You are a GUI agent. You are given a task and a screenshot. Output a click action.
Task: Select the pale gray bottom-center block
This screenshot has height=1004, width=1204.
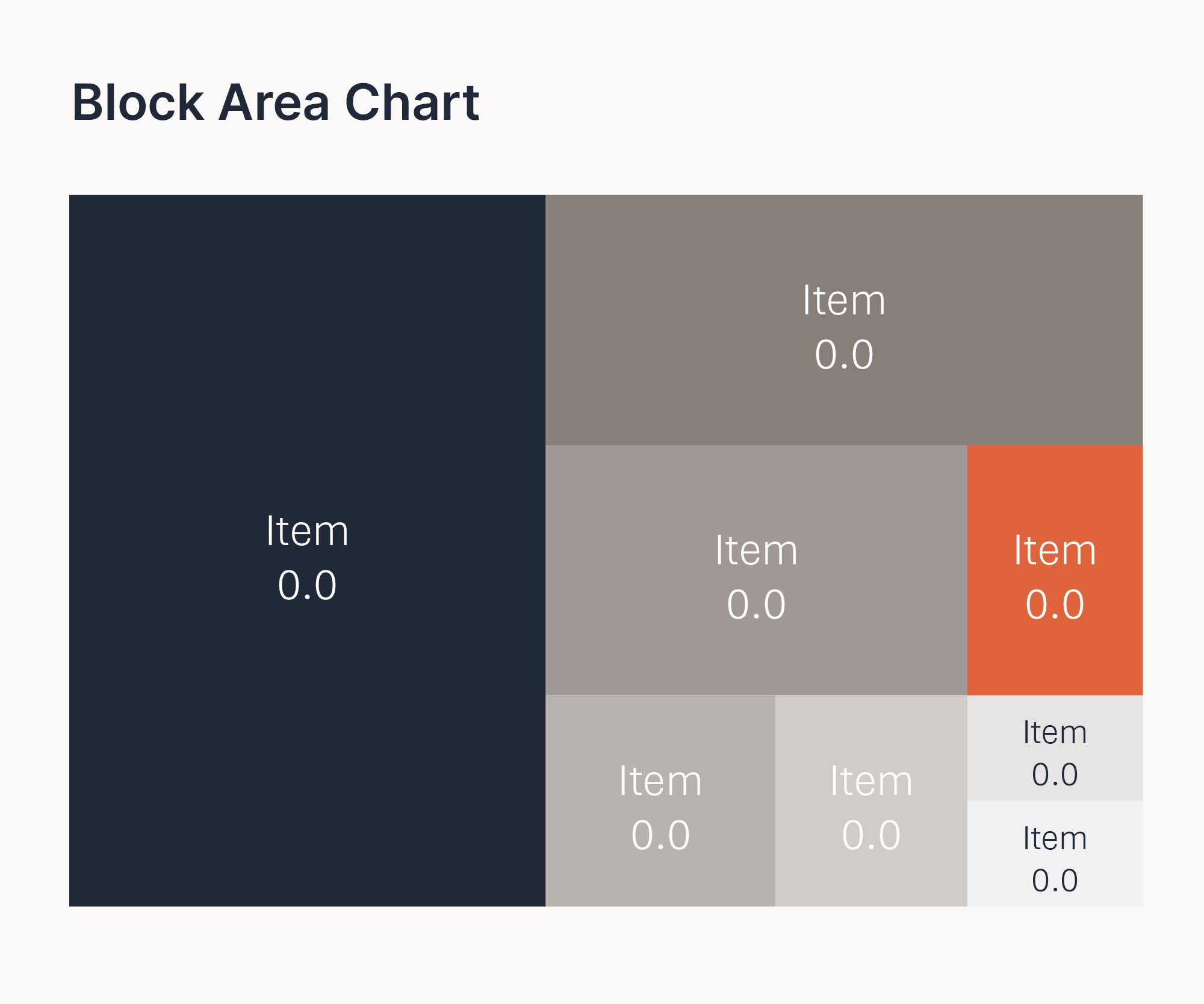871,801
